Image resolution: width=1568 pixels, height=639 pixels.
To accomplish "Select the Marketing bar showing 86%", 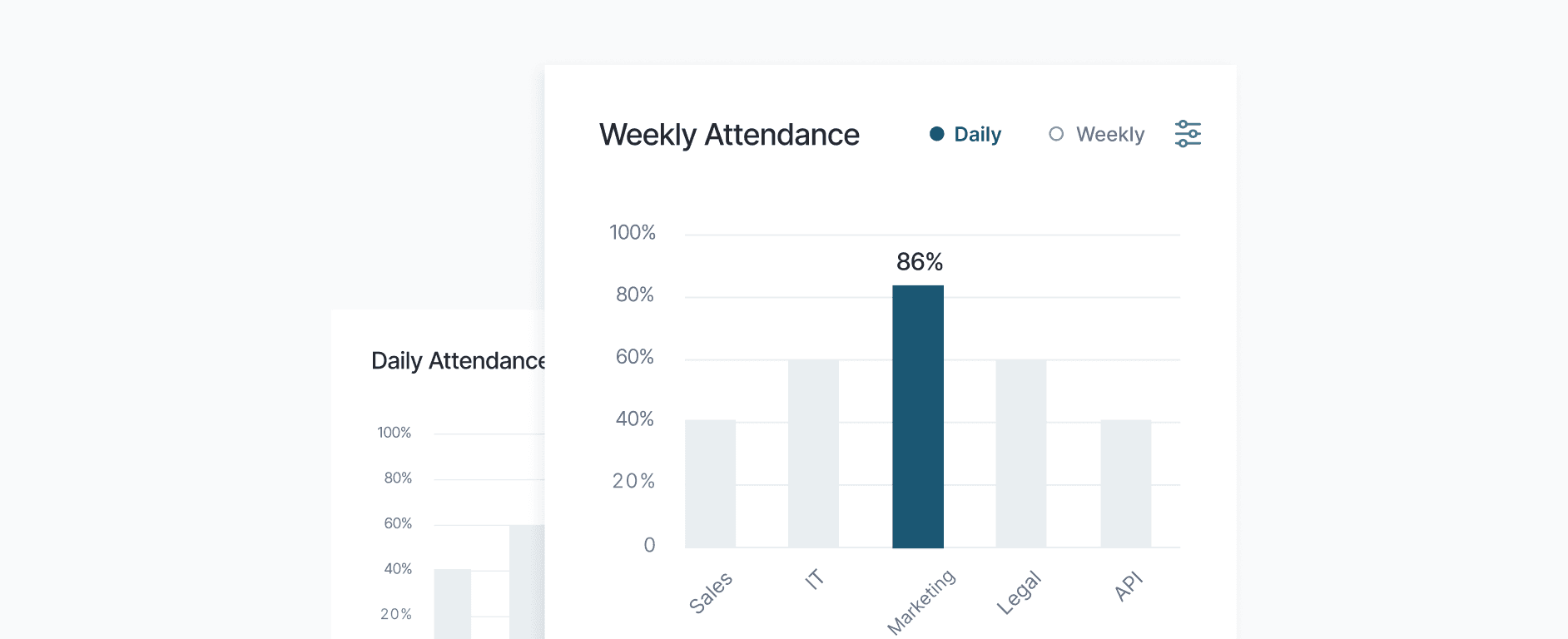I will click(x=919, y=416).
